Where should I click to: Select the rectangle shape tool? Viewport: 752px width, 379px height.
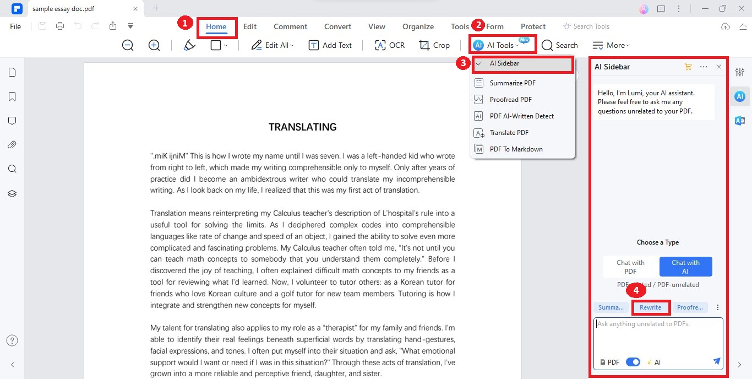point(216,45)
